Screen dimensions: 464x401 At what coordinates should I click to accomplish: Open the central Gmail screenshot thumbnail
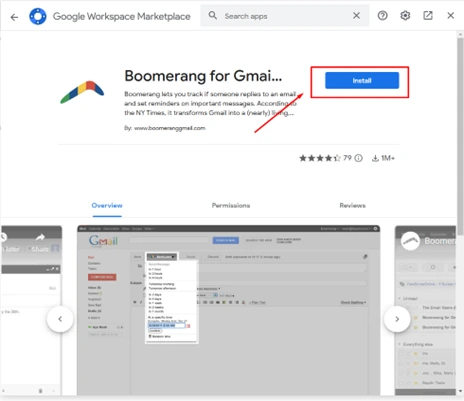tap(229, 310)
